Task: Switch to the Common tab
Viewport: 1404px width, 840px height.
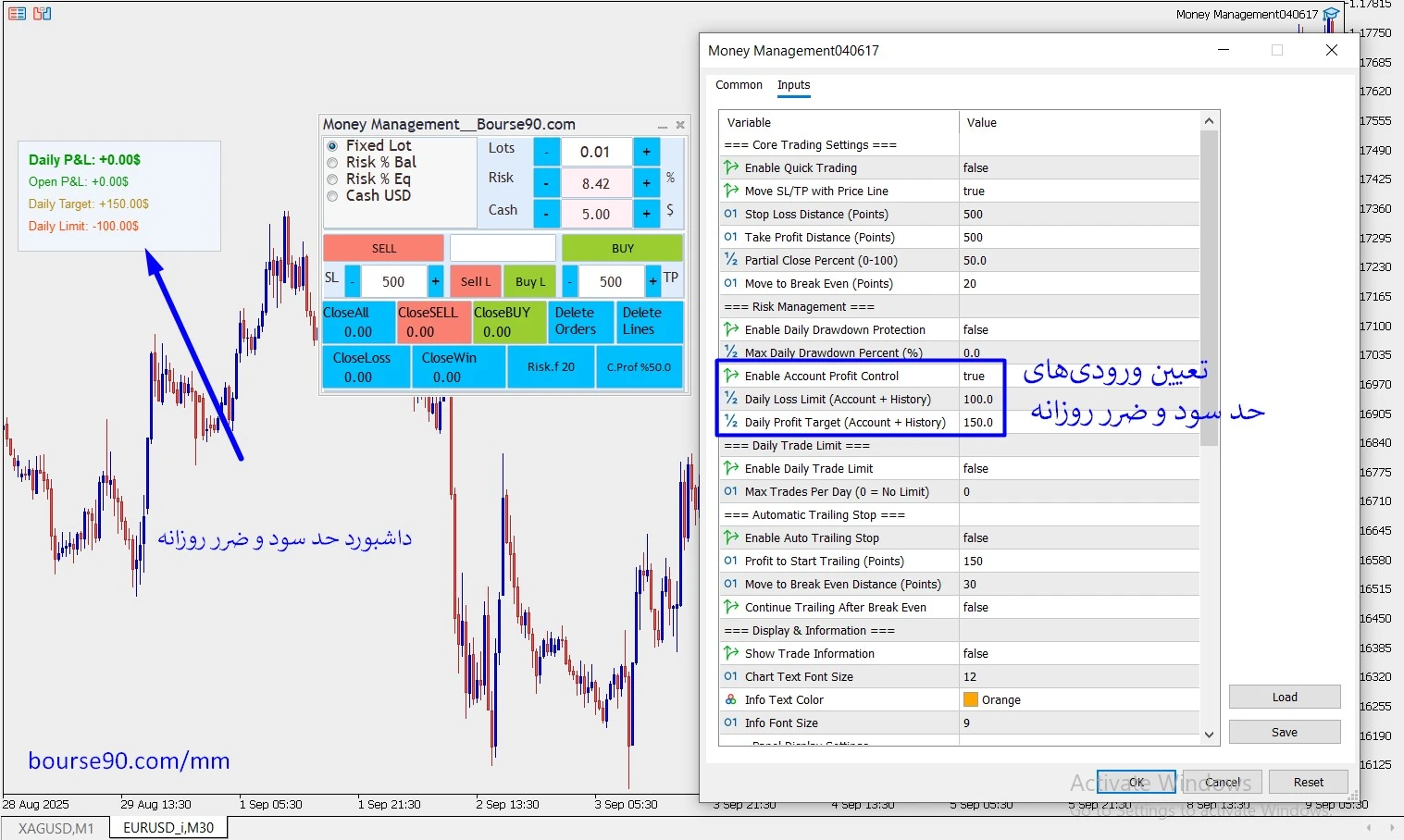Action: (x=739, y=85)
